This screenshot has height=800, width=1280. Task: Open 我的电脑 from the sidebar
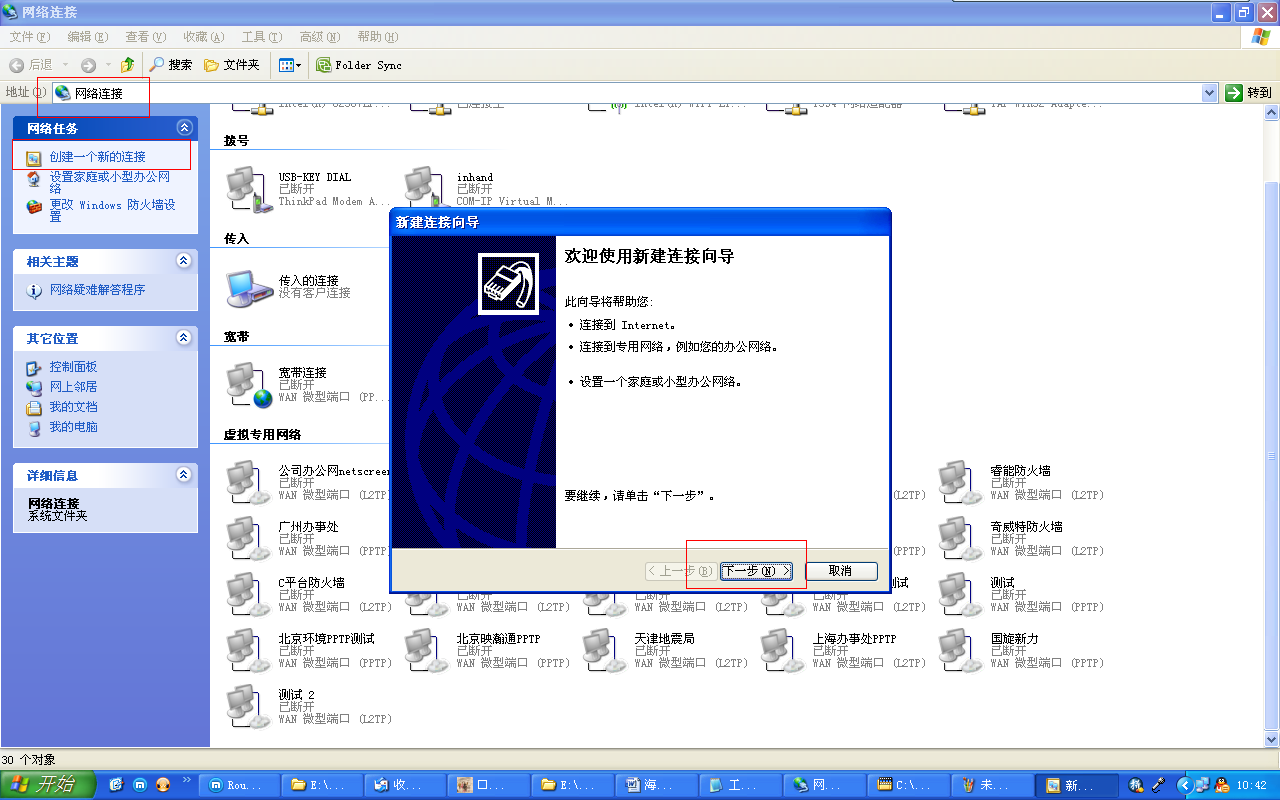[x=73, y=426]
